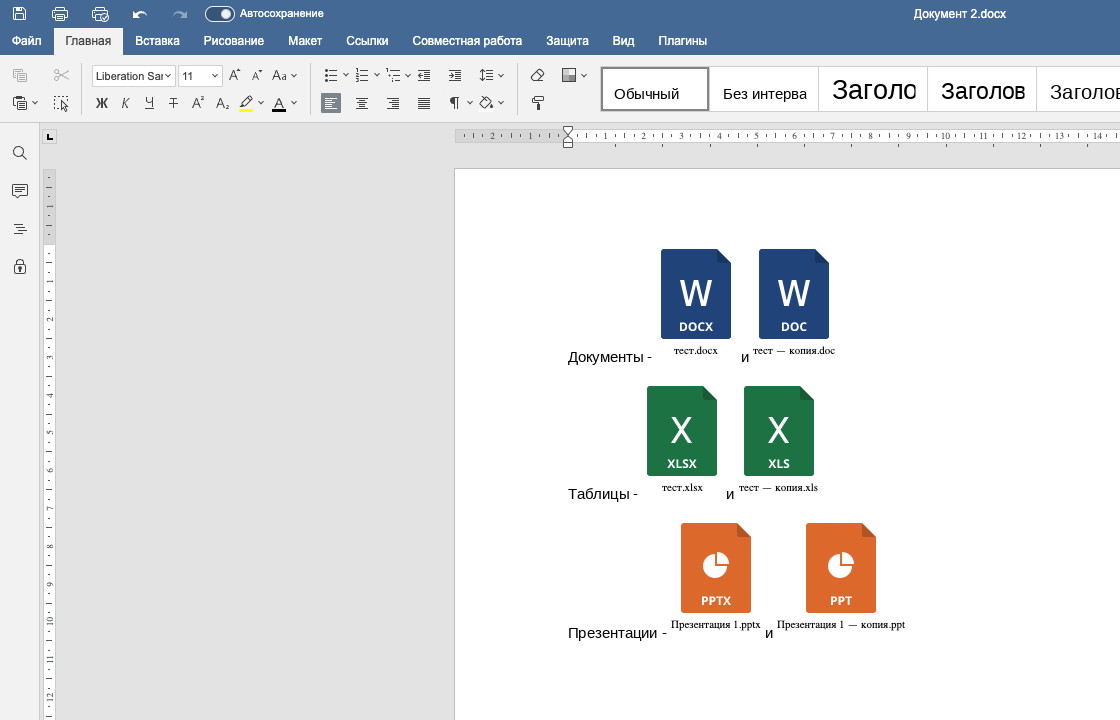Viewport: 1120px width, 720px height.
Task: Toggle strikethrough formatting
Action: click(x=173, y=103)
